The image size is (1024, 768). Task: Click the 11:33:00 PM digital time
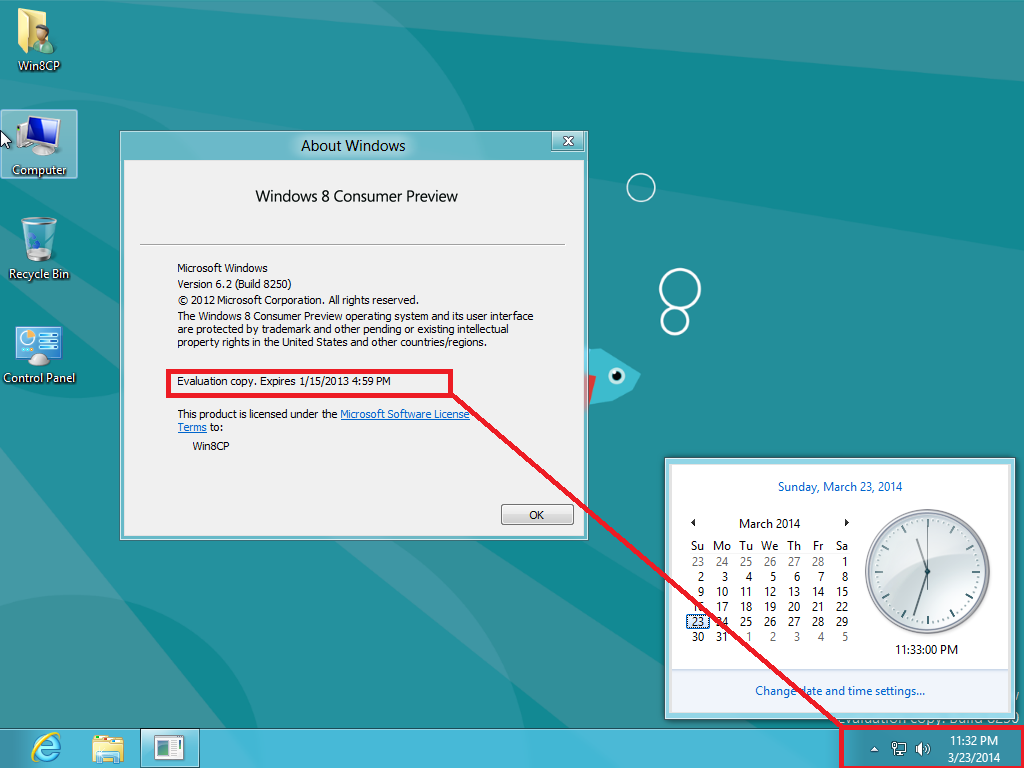(926, 650)
